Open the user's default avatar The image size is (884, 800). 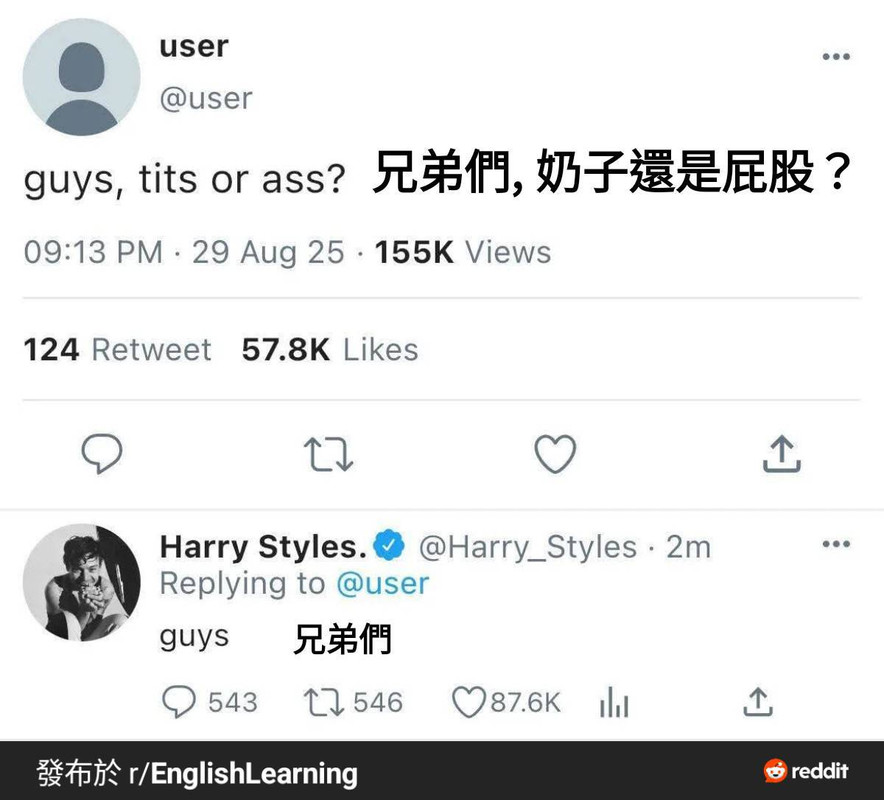click(x=81, y=77)
